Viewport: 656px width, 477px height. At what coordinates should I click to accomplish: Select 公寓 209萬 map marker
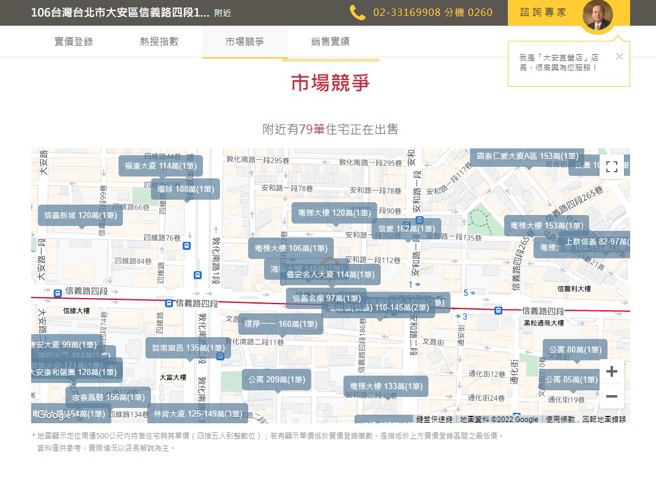(277, 380)
